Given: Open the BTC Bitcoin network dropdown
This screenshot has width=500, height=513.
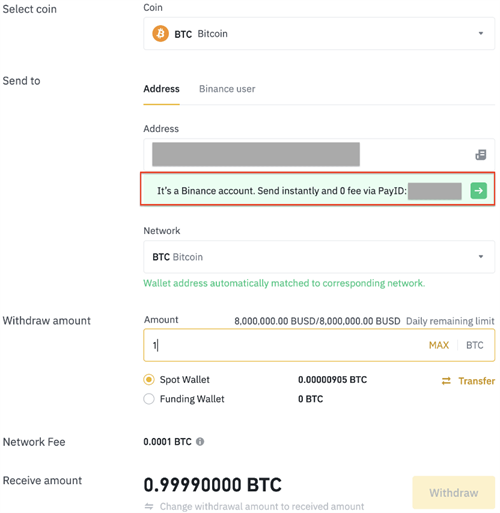Looking at the screenshot, I should [319, 257].
